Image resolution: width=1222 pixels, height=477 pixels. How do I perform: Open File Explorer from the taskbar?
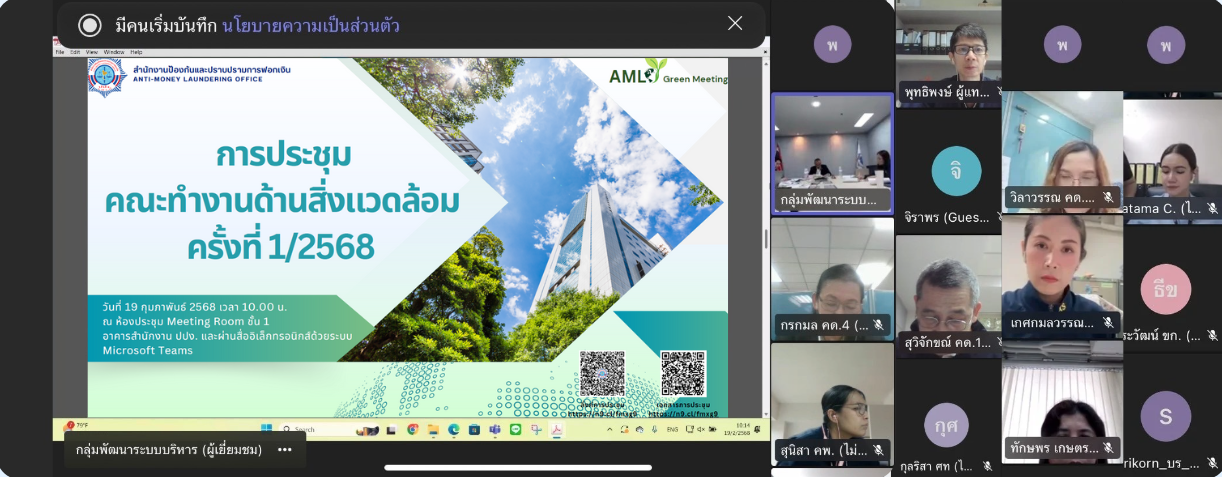point(433,429)
